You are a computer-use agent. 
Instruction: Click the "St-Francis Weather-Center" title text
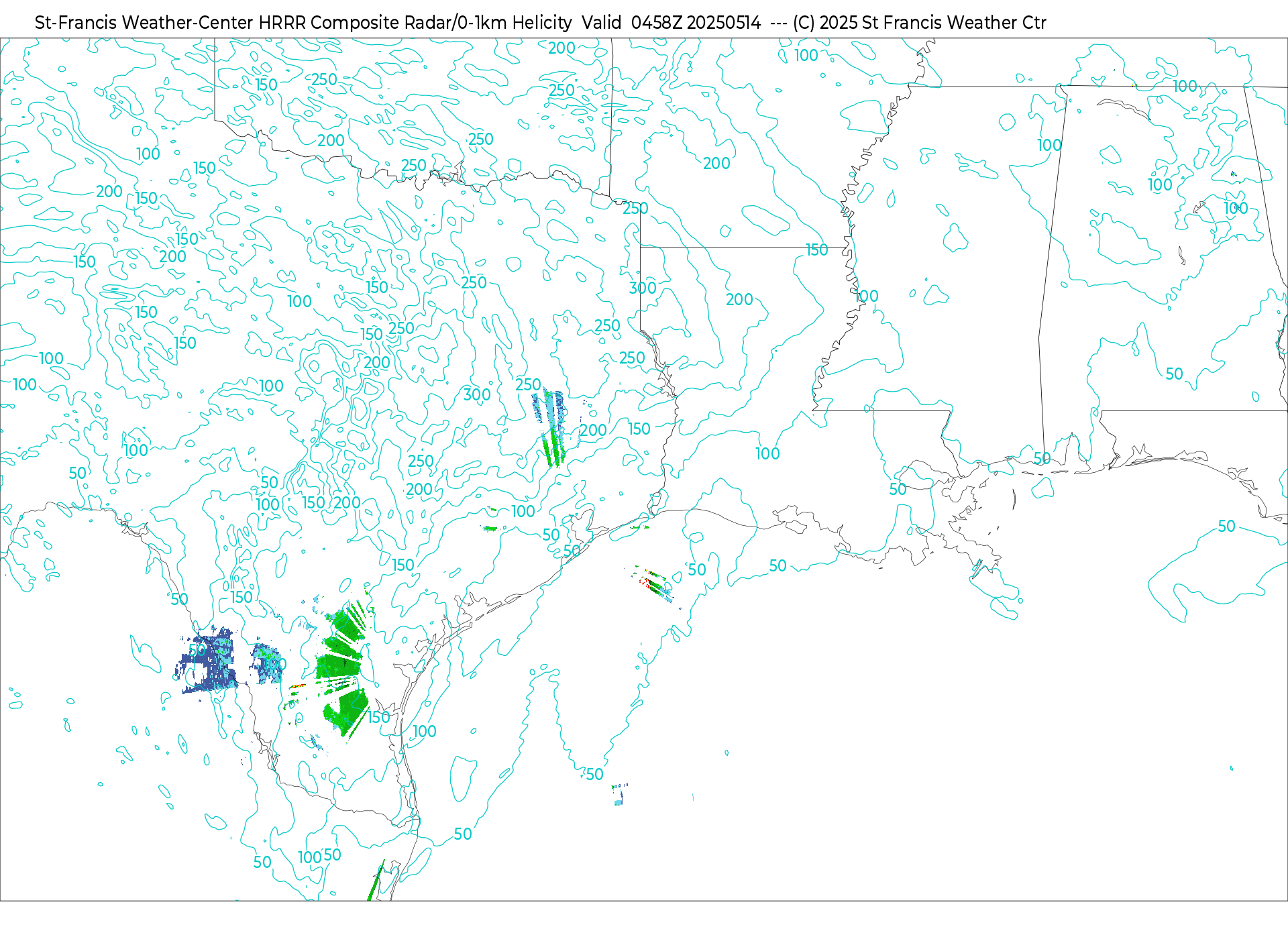coord(144,23)
